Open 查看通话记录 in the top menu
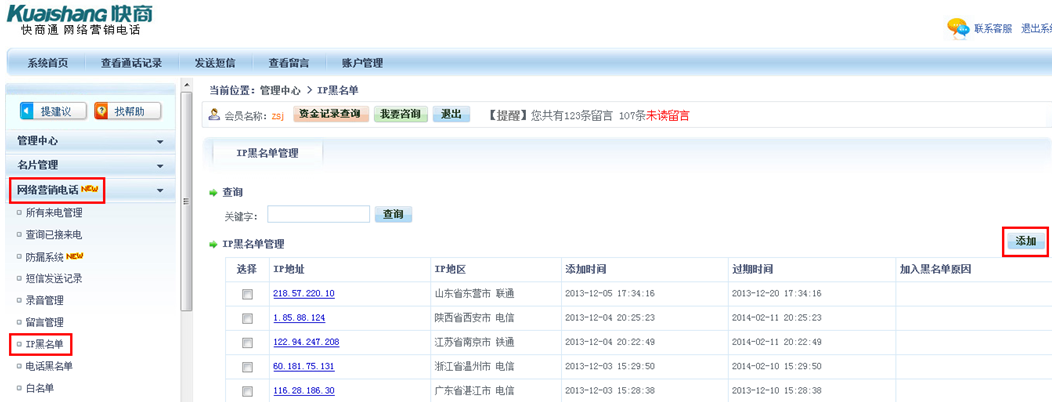 click(131, 63)
